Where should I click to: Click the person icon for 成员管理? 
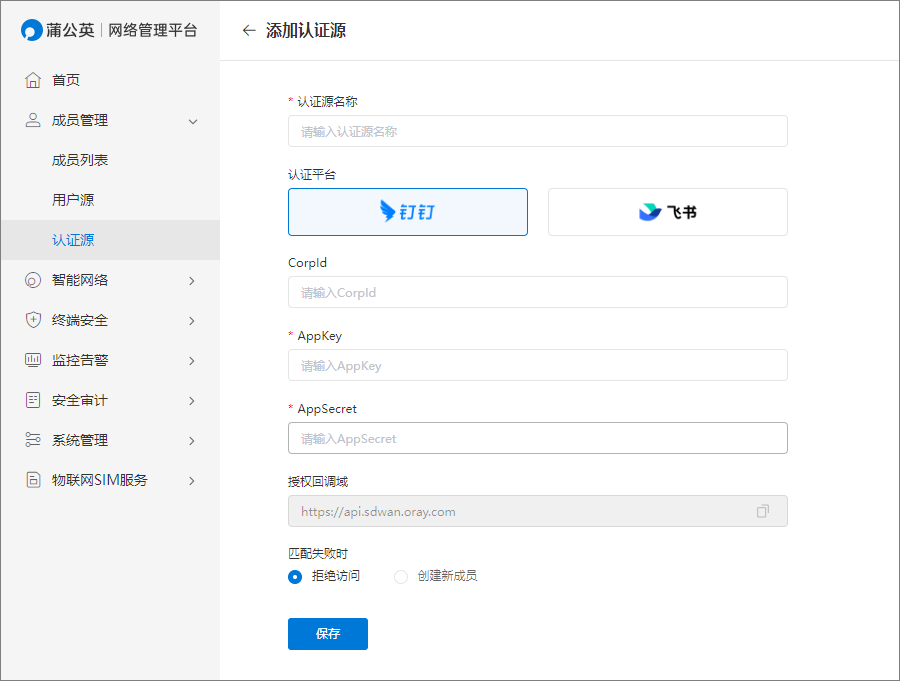tap(33, 120)
